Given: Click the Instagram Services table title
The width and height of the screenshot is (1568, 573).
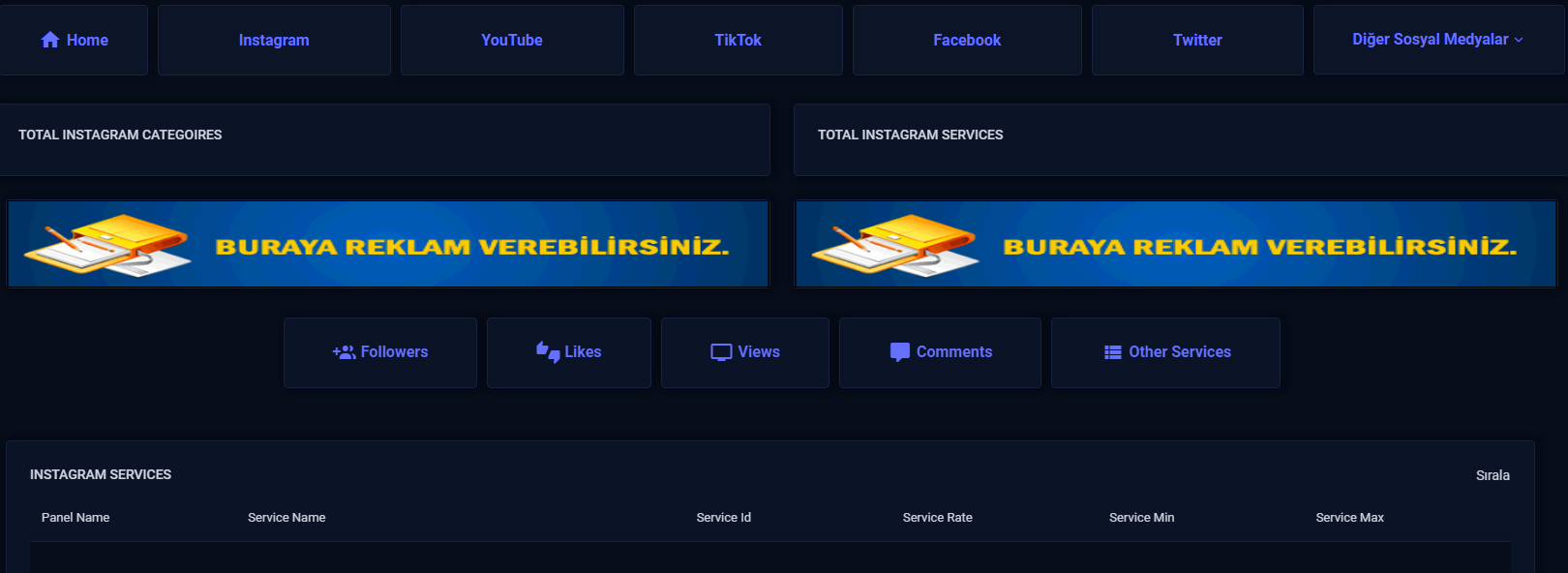Looking at the screenshot, I should click(101, 475).
